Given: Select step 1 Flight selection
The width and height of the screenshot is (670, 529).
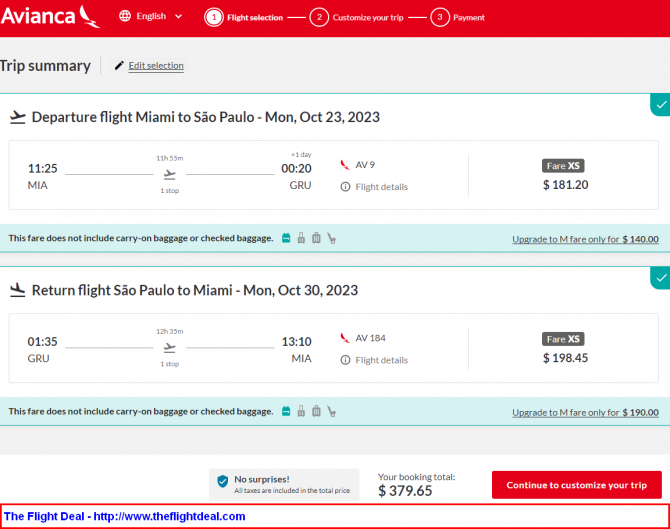Looking at the screenshot, I should pos(244,18).
